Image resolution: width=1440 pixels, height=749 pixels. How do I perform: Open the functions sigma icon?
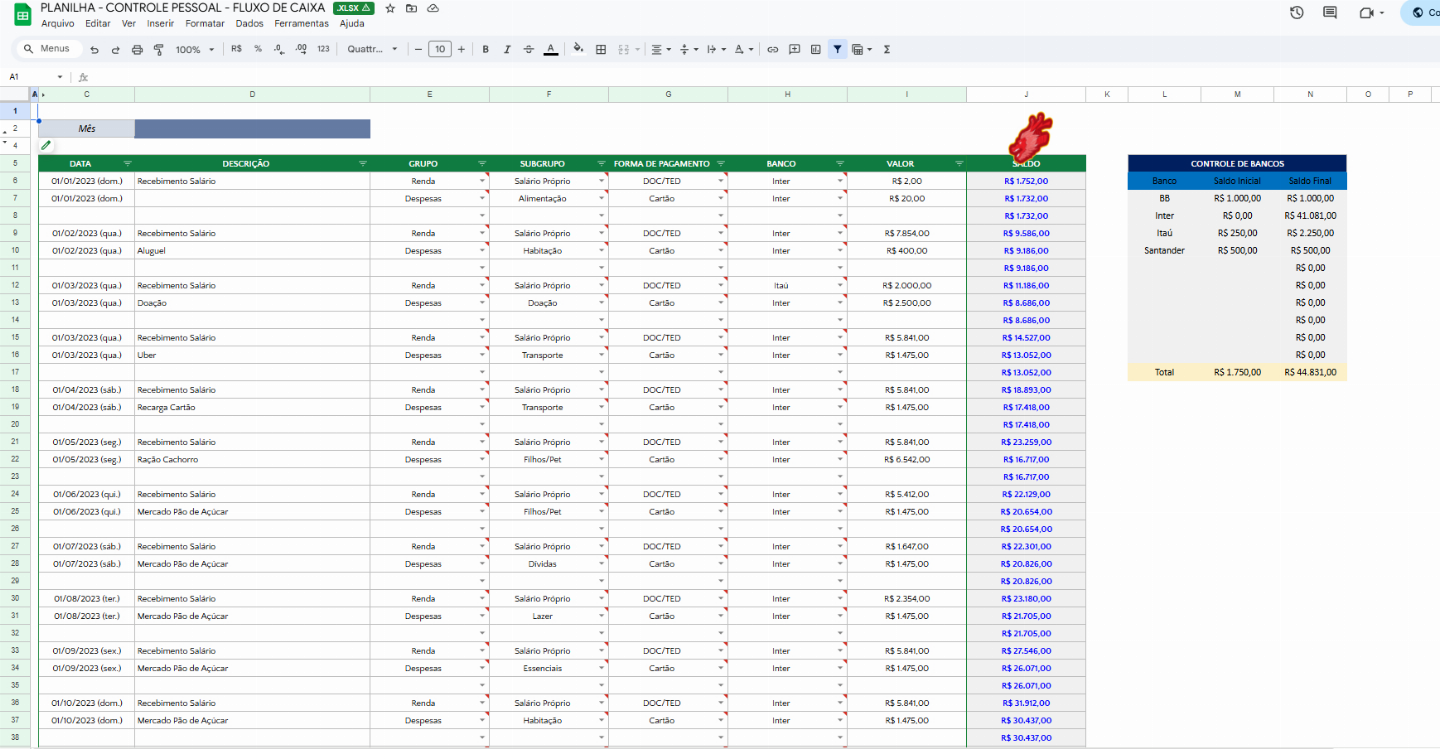(x=887, y=49)
